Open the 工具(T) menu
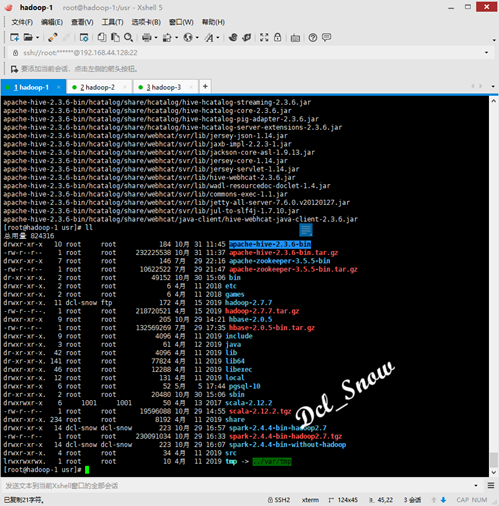 (112, 22)
